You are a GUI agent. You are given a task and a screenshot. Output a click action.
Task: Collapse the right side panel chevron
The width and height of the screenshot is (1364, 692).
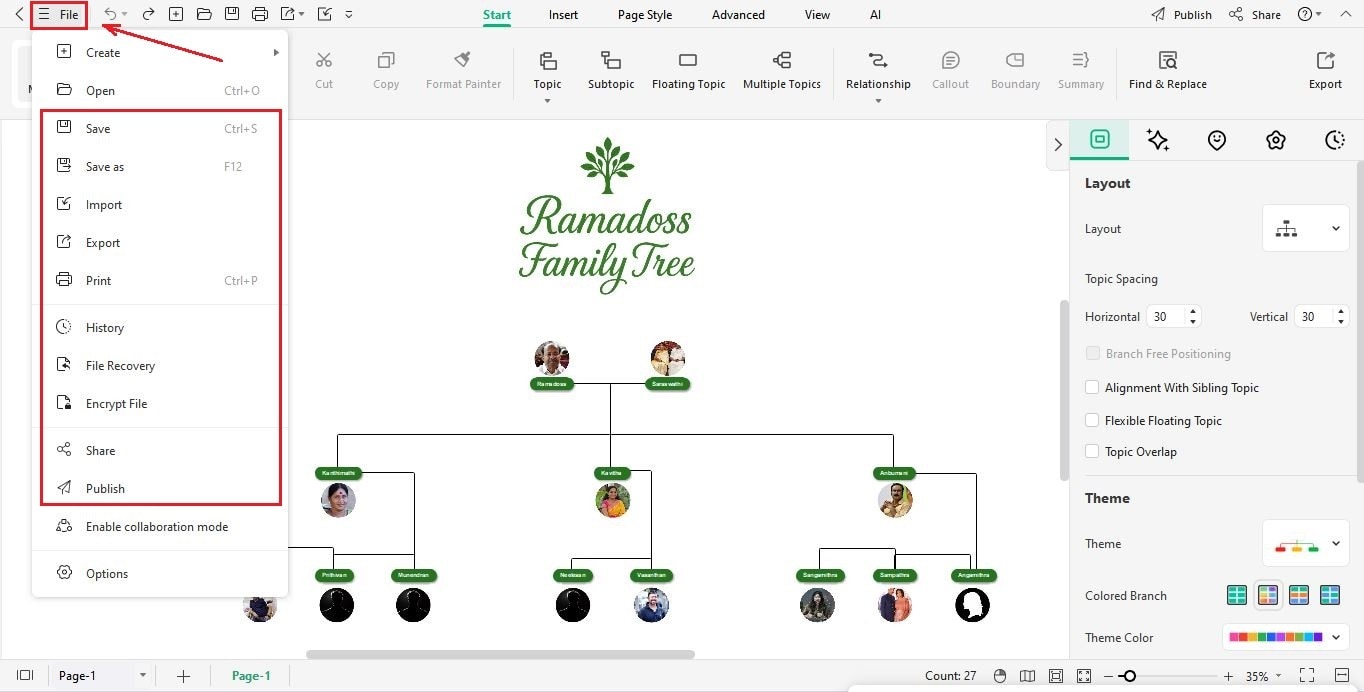1058,145
